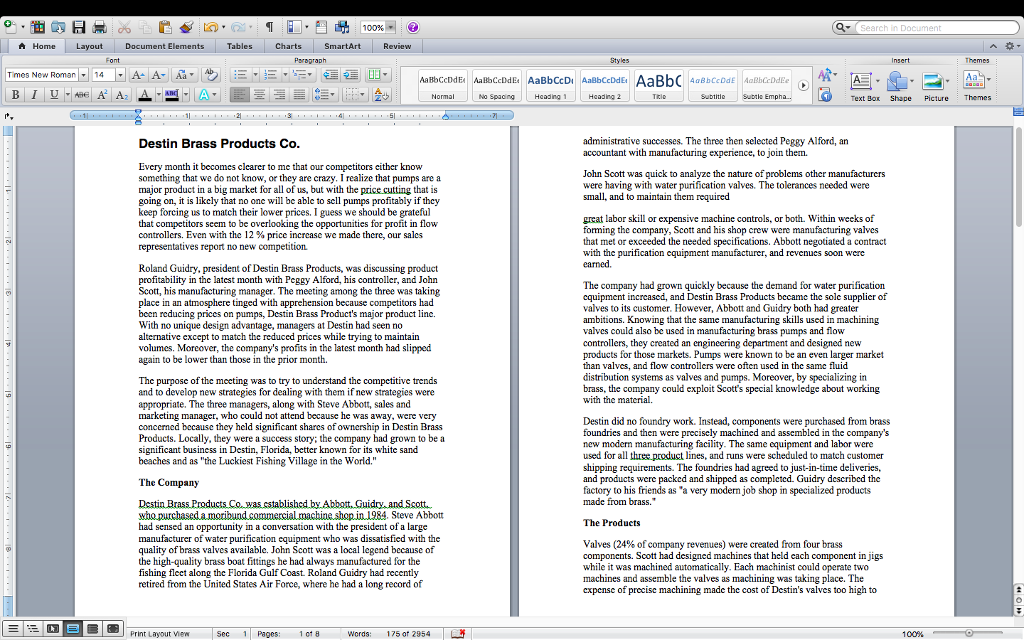Justify the paragraph text
Image resolution: width=1024 pixels, height=640 pixels.
click(299, 95)
